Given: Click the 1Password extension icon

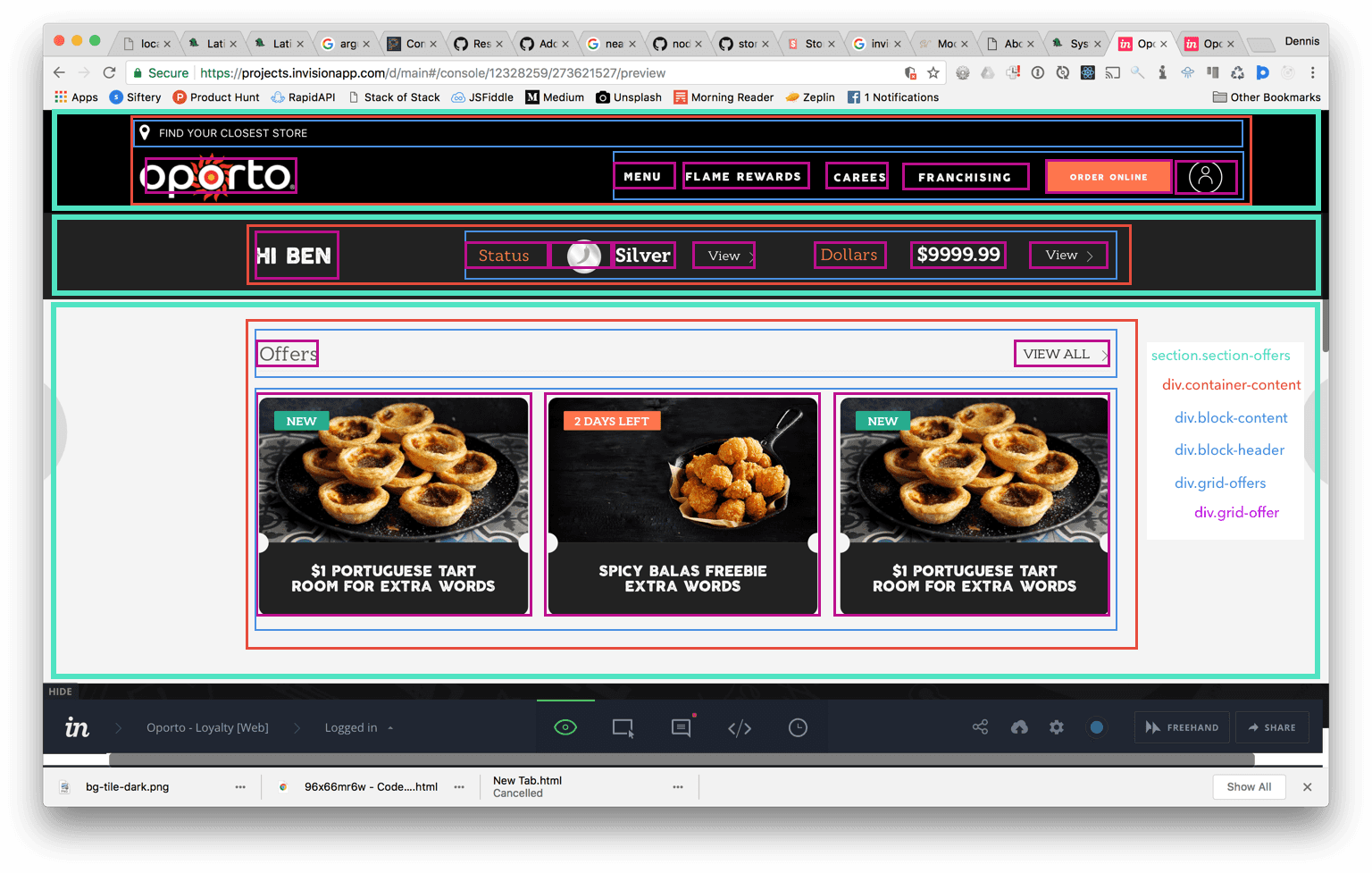Looking at the screenshot, I should [x=1038, y=72].
